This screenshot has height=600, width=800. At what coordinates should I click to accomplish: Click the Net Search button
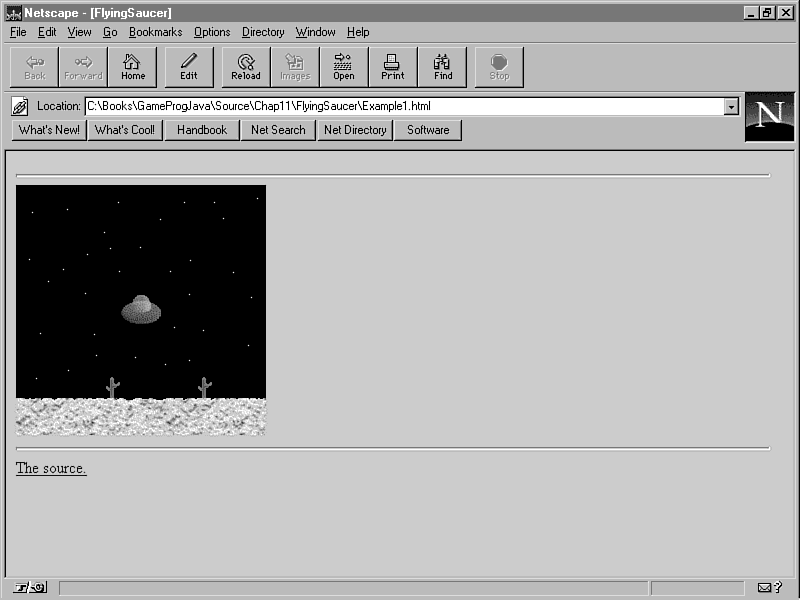(x=278, y=130)
